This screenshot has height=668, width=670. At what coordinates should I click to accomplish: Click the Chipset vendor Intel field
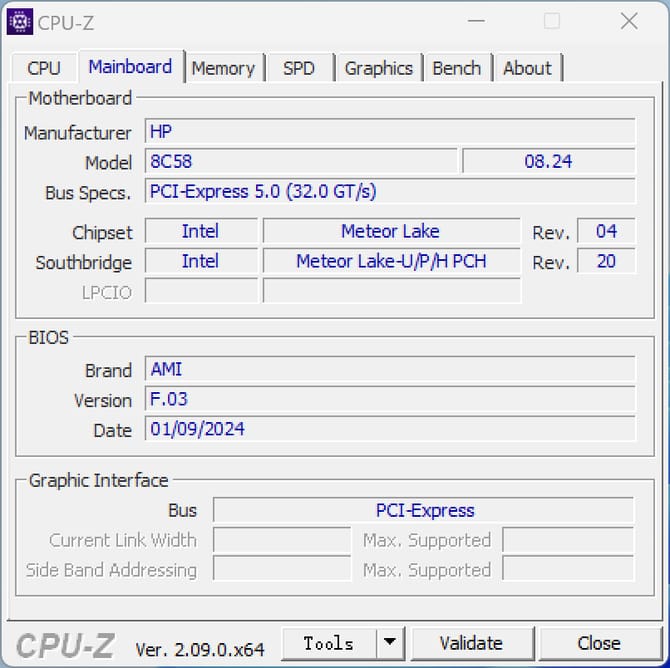[201, 231]
